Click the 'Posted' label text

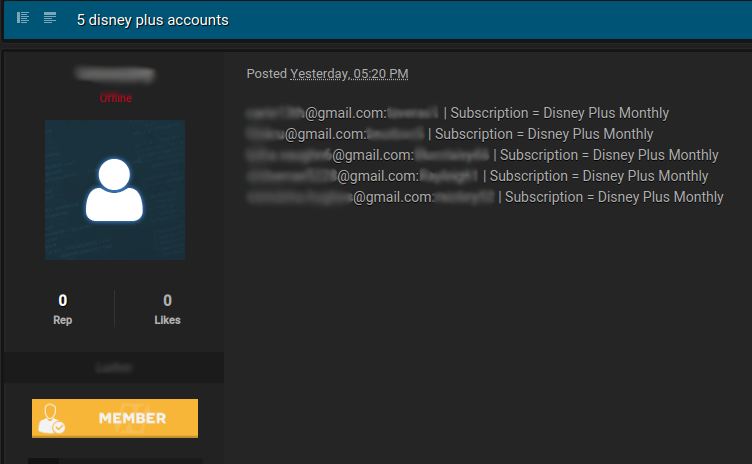(x=267, y=74)
